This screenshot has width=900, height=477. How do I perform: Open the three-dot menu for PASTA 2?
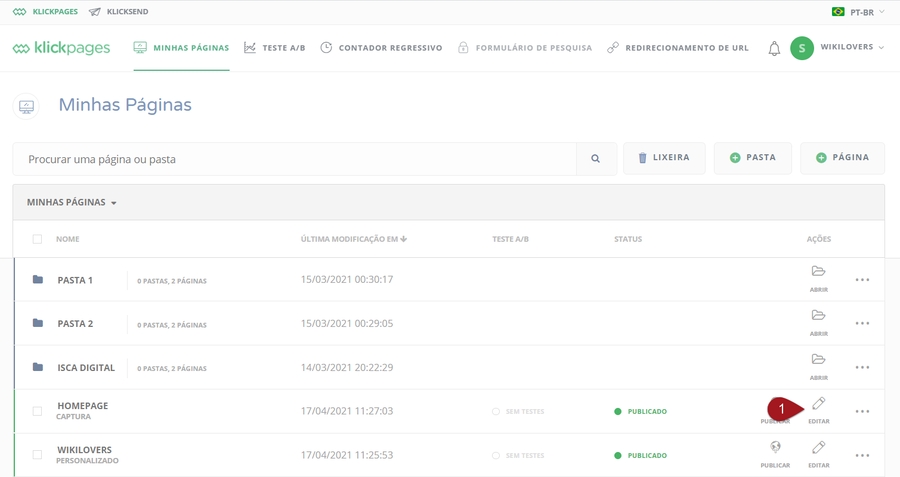click(862, 324)
